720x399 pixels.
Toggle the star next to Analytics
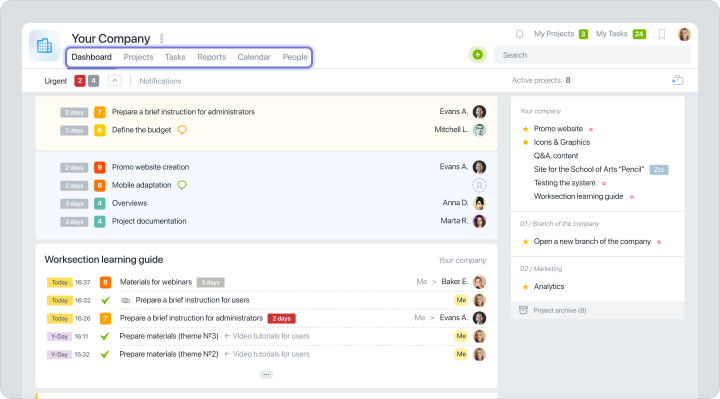[525, 287]
